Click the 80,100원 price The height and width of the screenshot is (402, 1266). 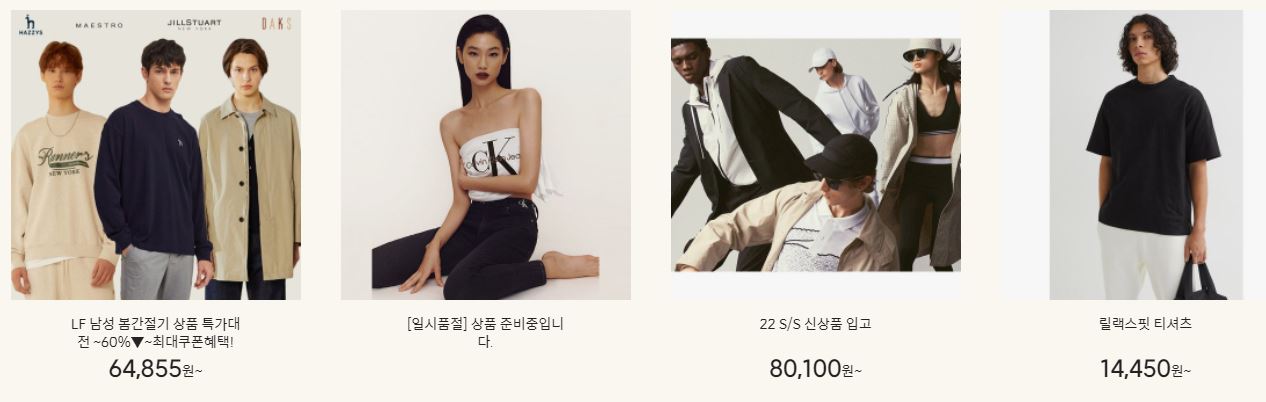tap(815, 369)
